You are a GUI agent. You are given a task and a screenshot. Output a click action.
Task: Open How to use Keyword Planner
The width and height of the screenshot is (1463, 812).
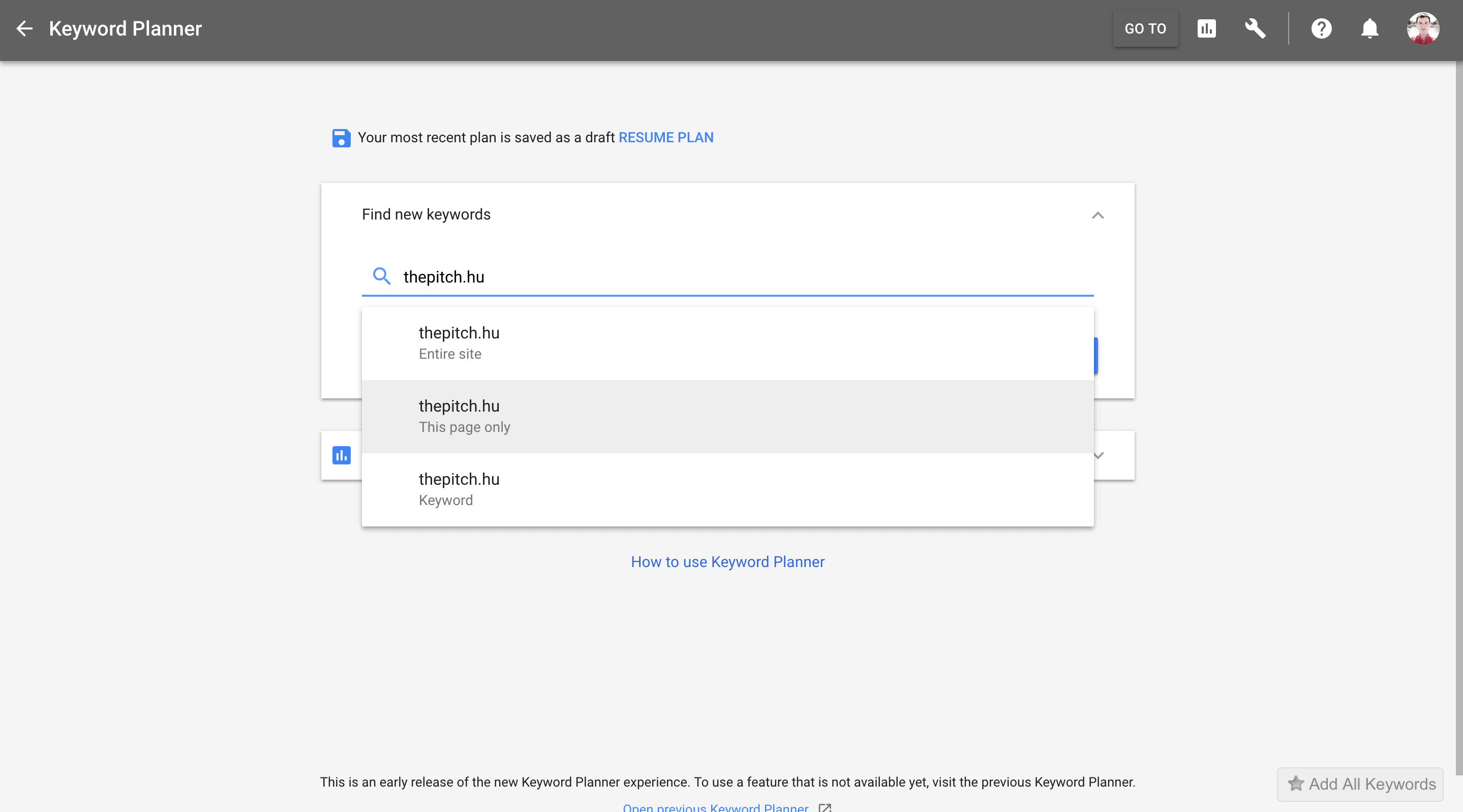(727, 561)
